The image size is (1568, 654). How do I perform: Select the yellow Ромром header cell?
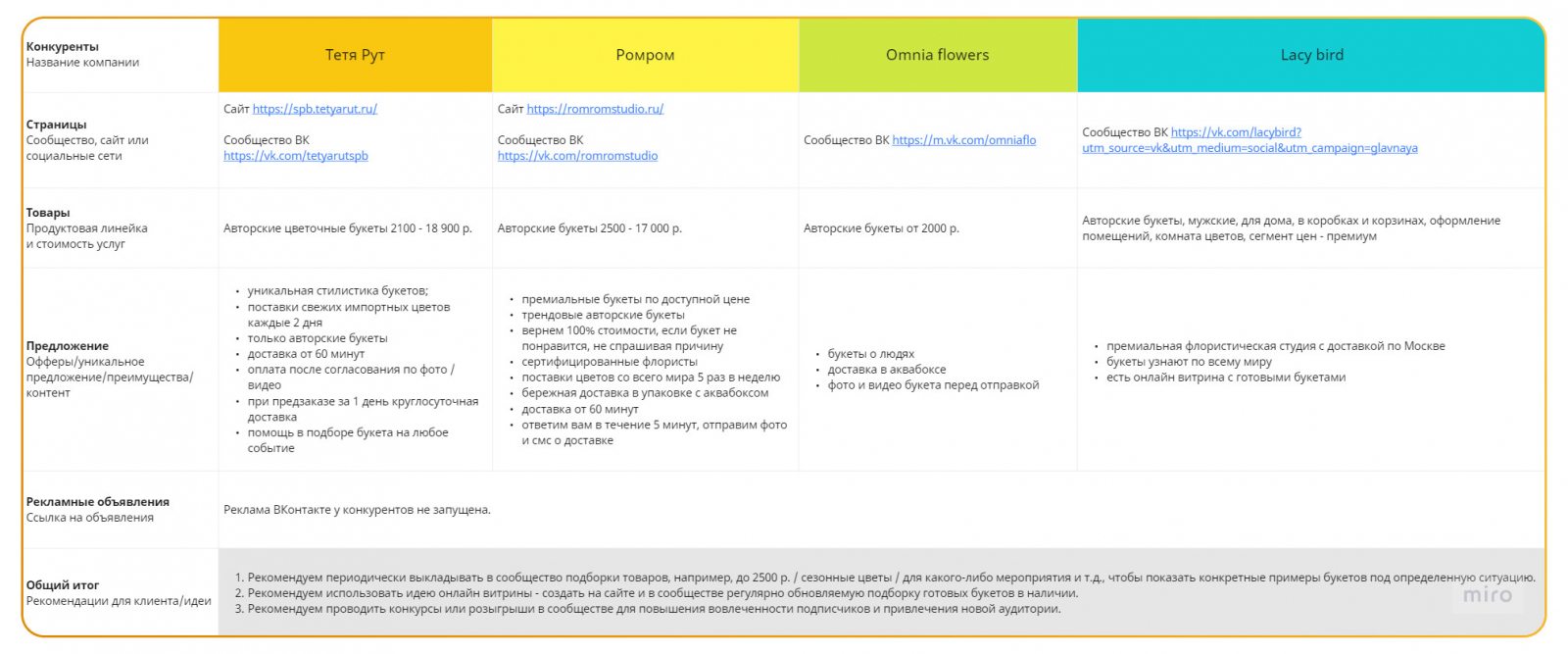tap(645, 55)
